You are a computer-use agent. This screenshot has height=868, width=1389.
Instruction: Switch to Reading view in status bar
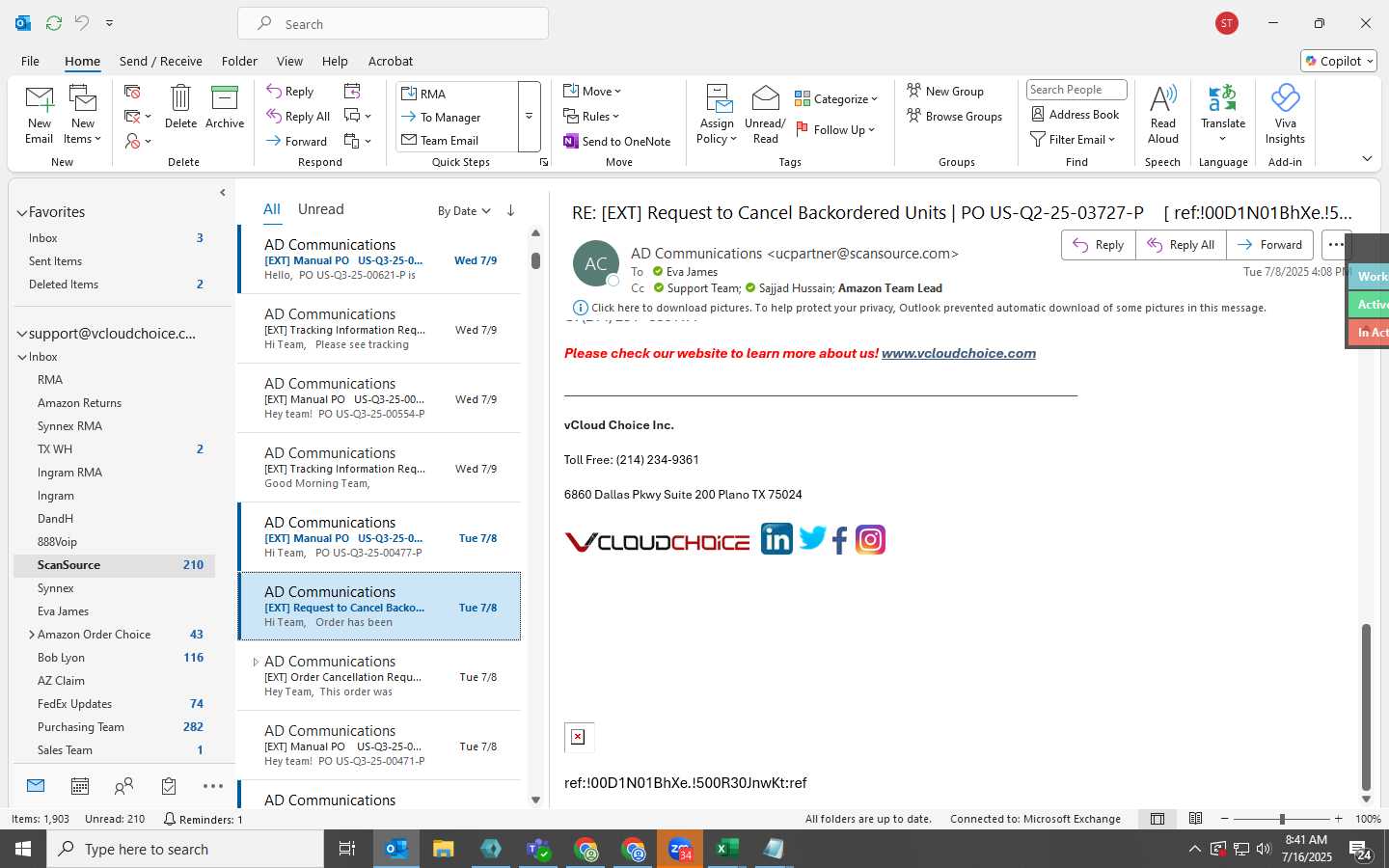1195,819
